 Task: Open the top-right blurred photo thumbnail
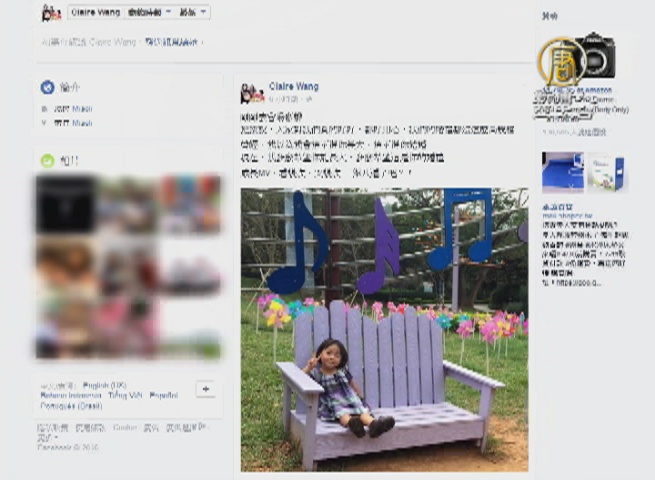[x=190, y=205]
